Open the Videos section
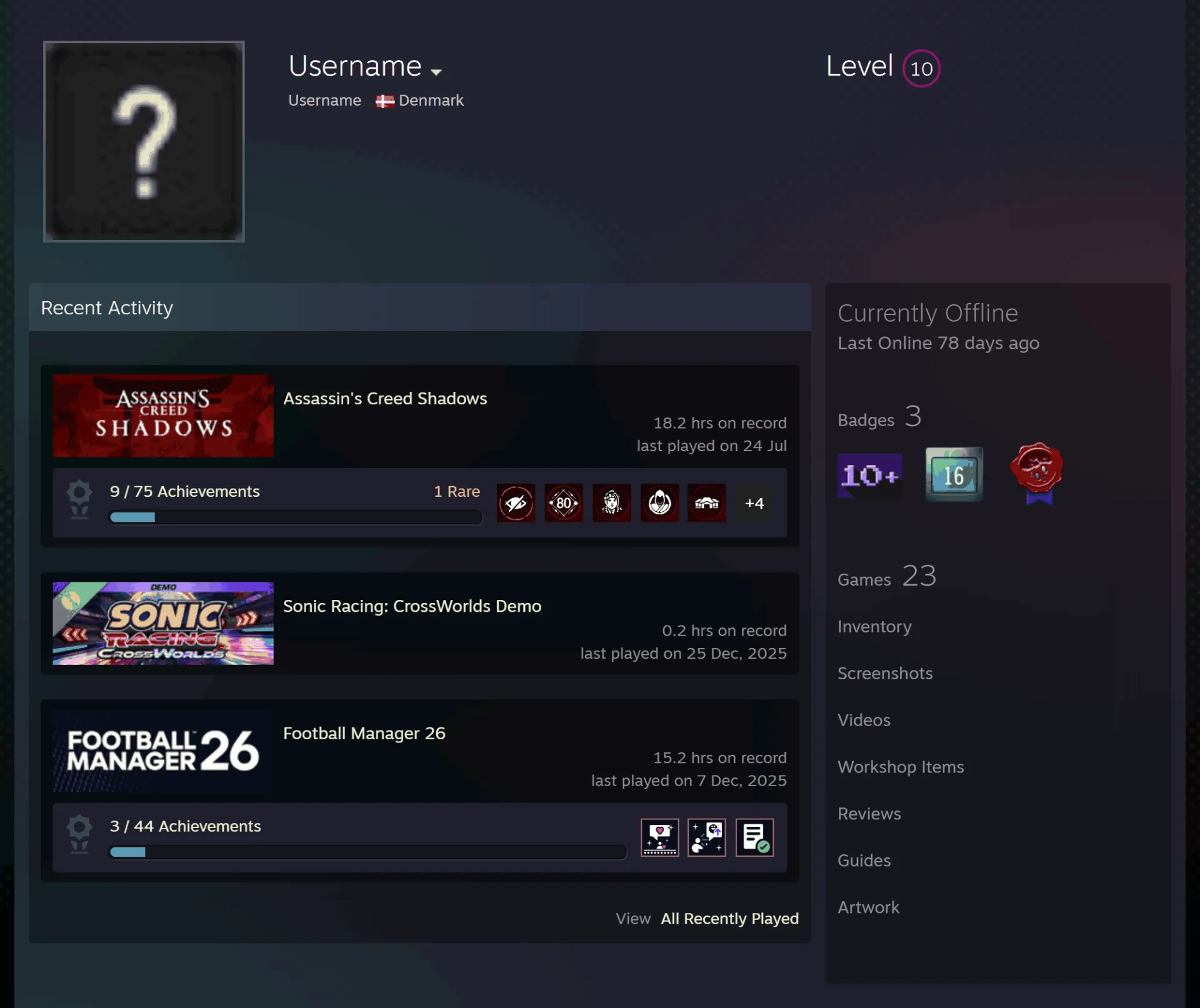The height and width of the screenshot is (1008, 1200). pos(864,721)
